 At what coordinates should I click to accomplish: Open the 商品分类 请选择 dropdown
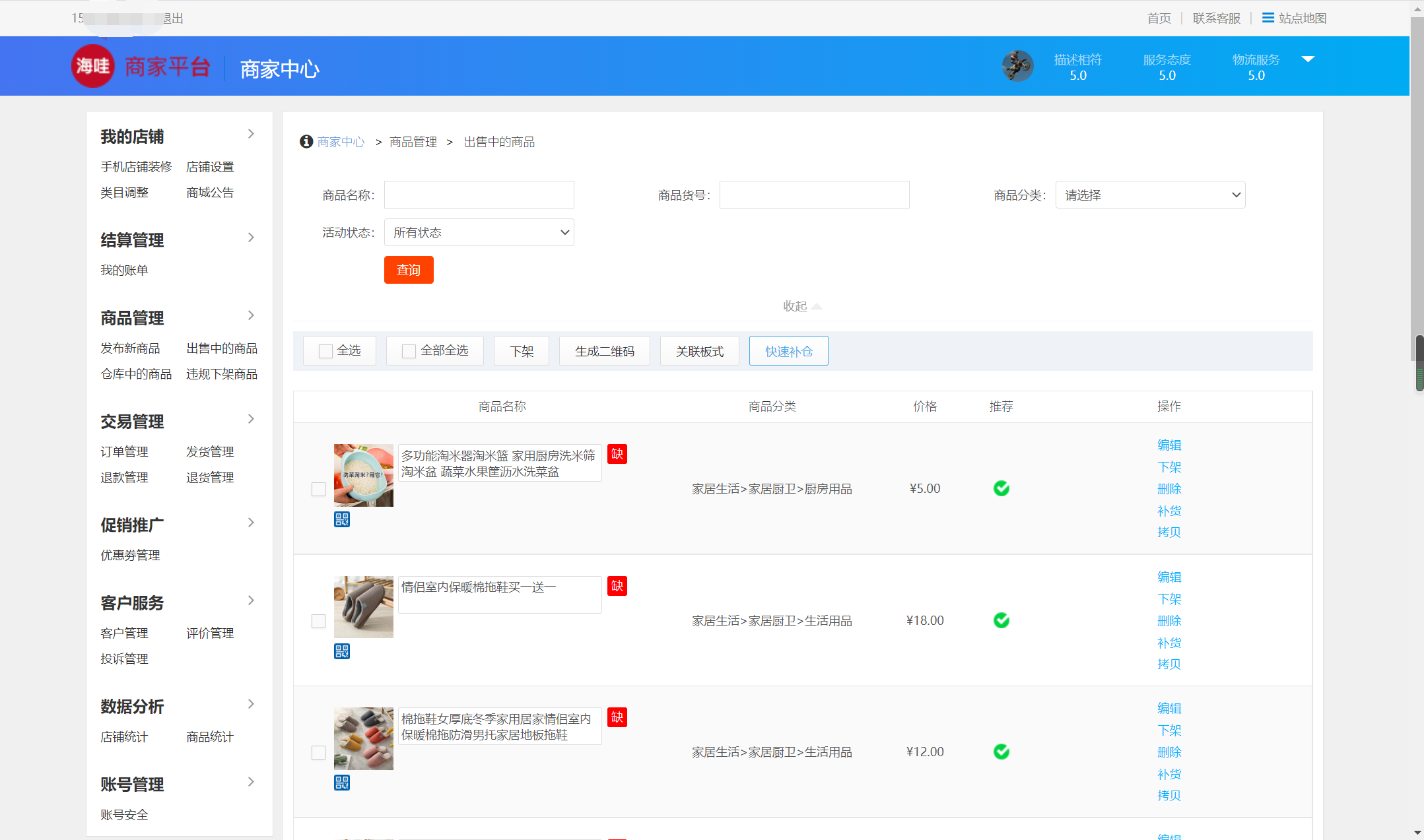point(1150,195)
